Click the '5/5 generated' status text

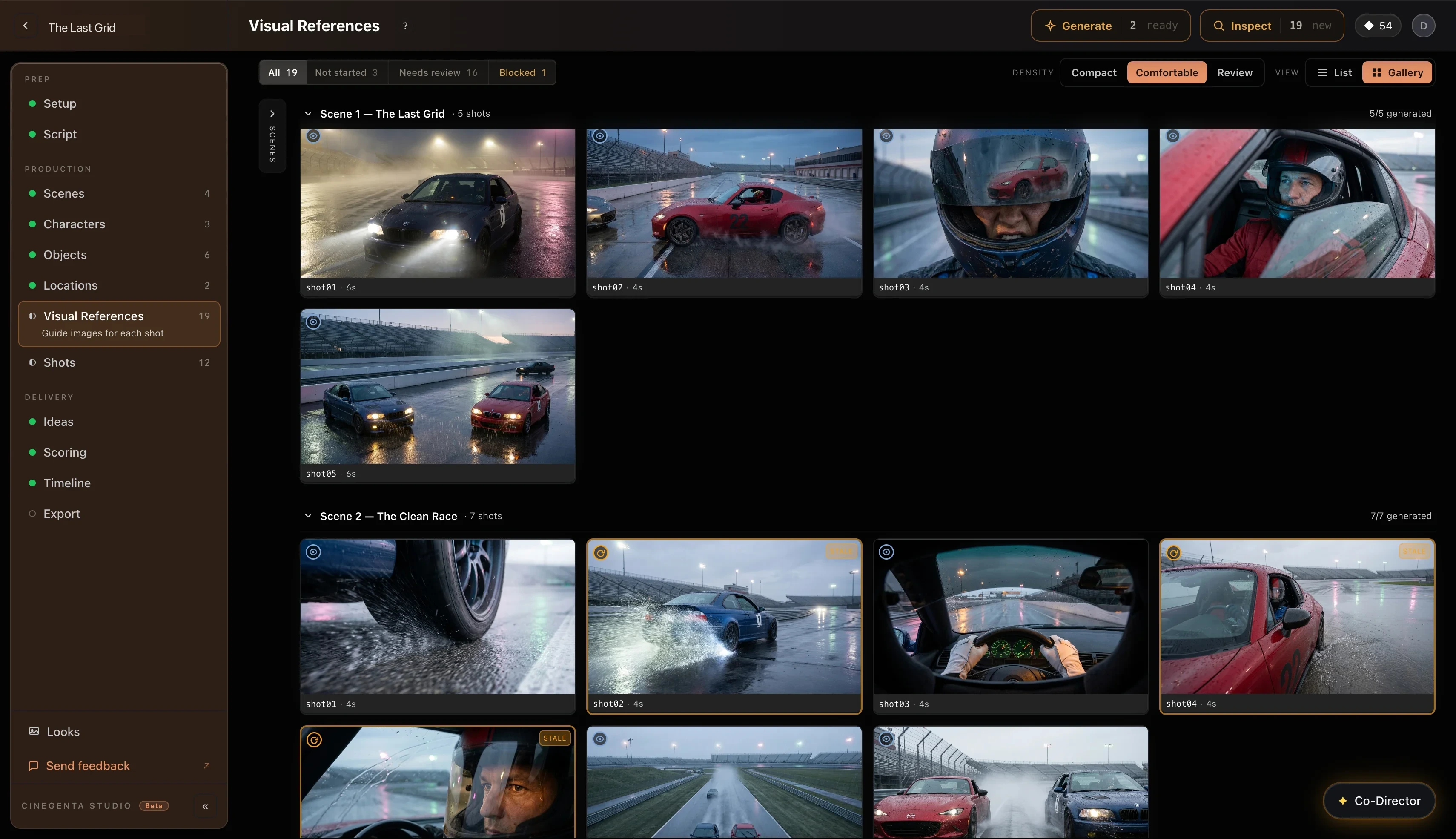pos(1400,114)
